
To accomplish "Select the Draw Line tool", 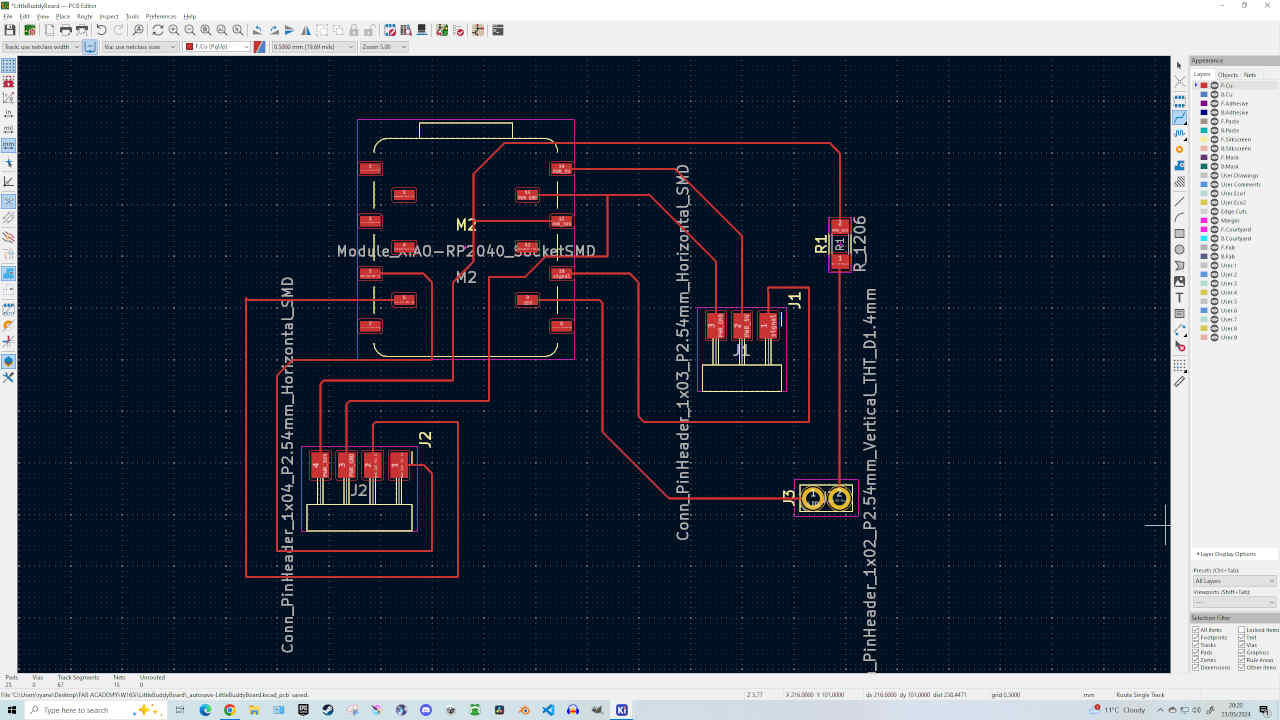I will (1179, 201).
